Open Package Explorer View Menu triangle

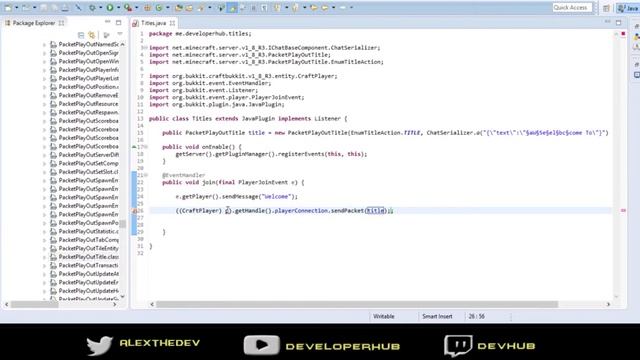pyautogui.click(x=120, y=35)
